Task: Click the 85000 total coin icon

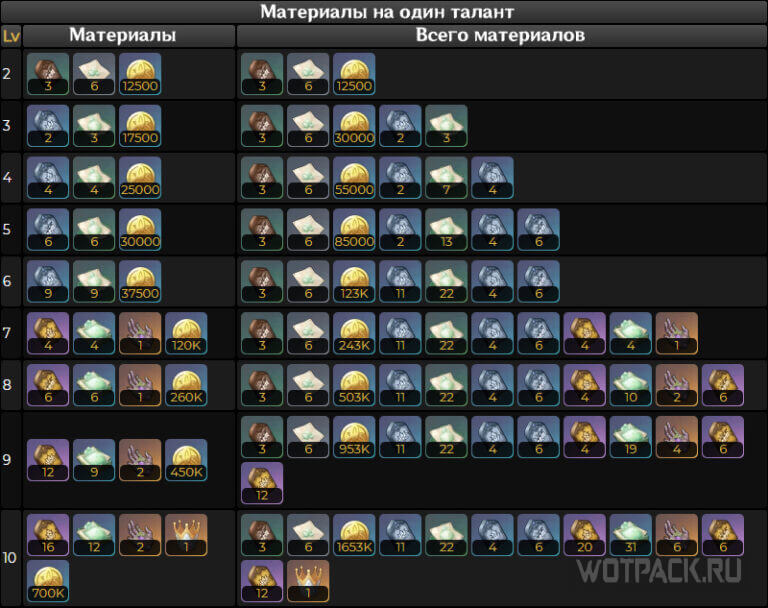Action: [354, 229]
